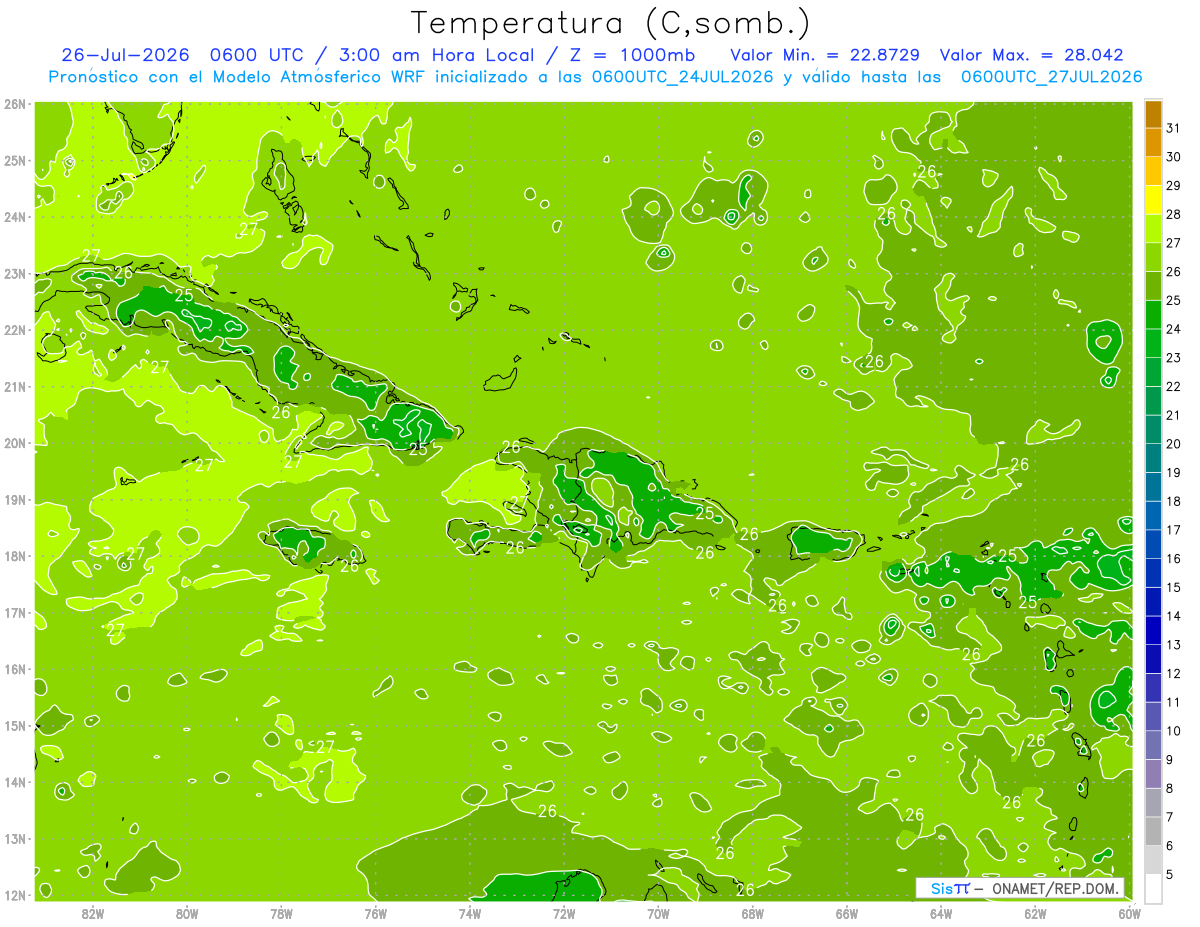Click the 15N latitude axis label
This screenshot has height=927, width=1200.
14,726
